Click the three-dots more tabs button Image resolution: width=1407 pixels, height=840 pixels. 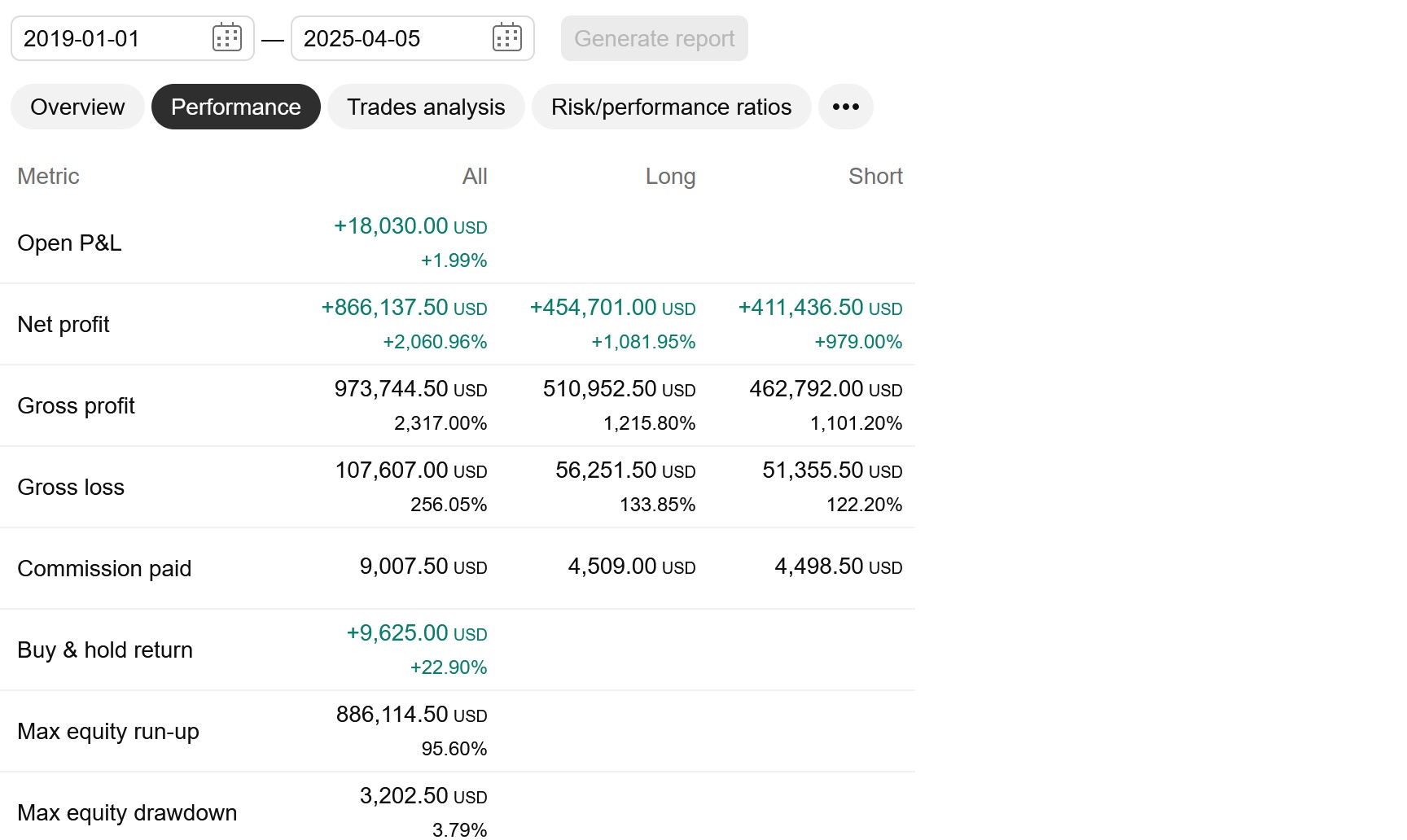[x=845, y=107]
